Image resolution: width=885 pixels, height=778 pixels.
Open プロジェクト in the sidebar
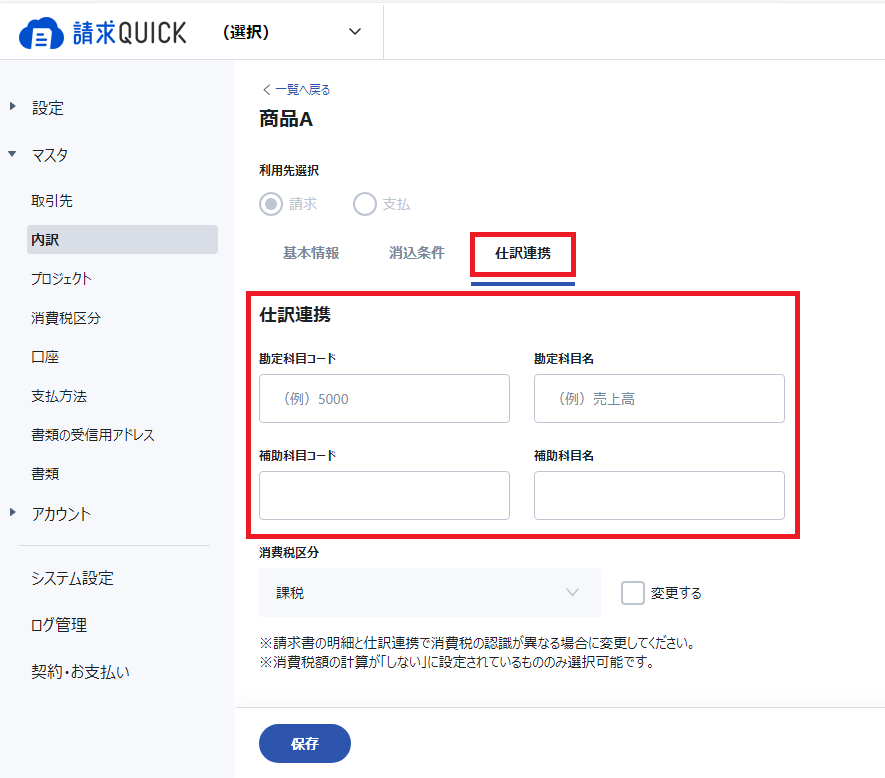click(x=61, y=278)
